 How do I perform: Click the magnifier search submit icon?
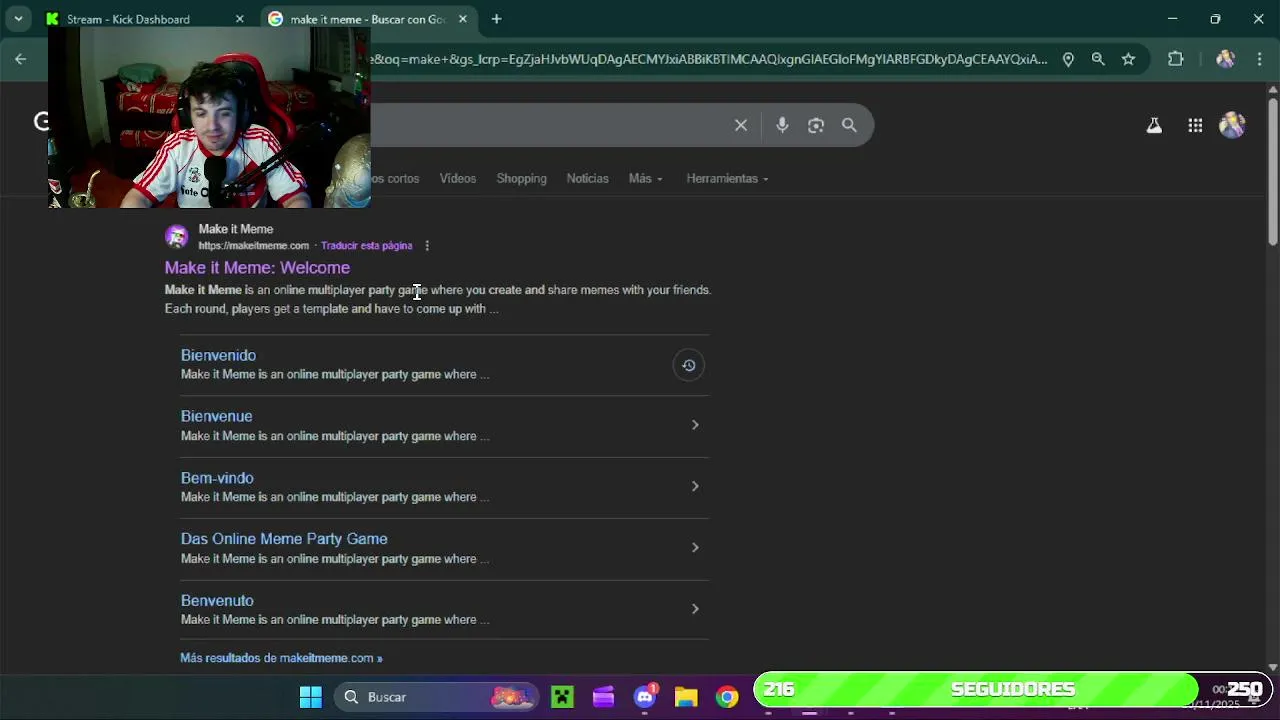click(849, 125)
